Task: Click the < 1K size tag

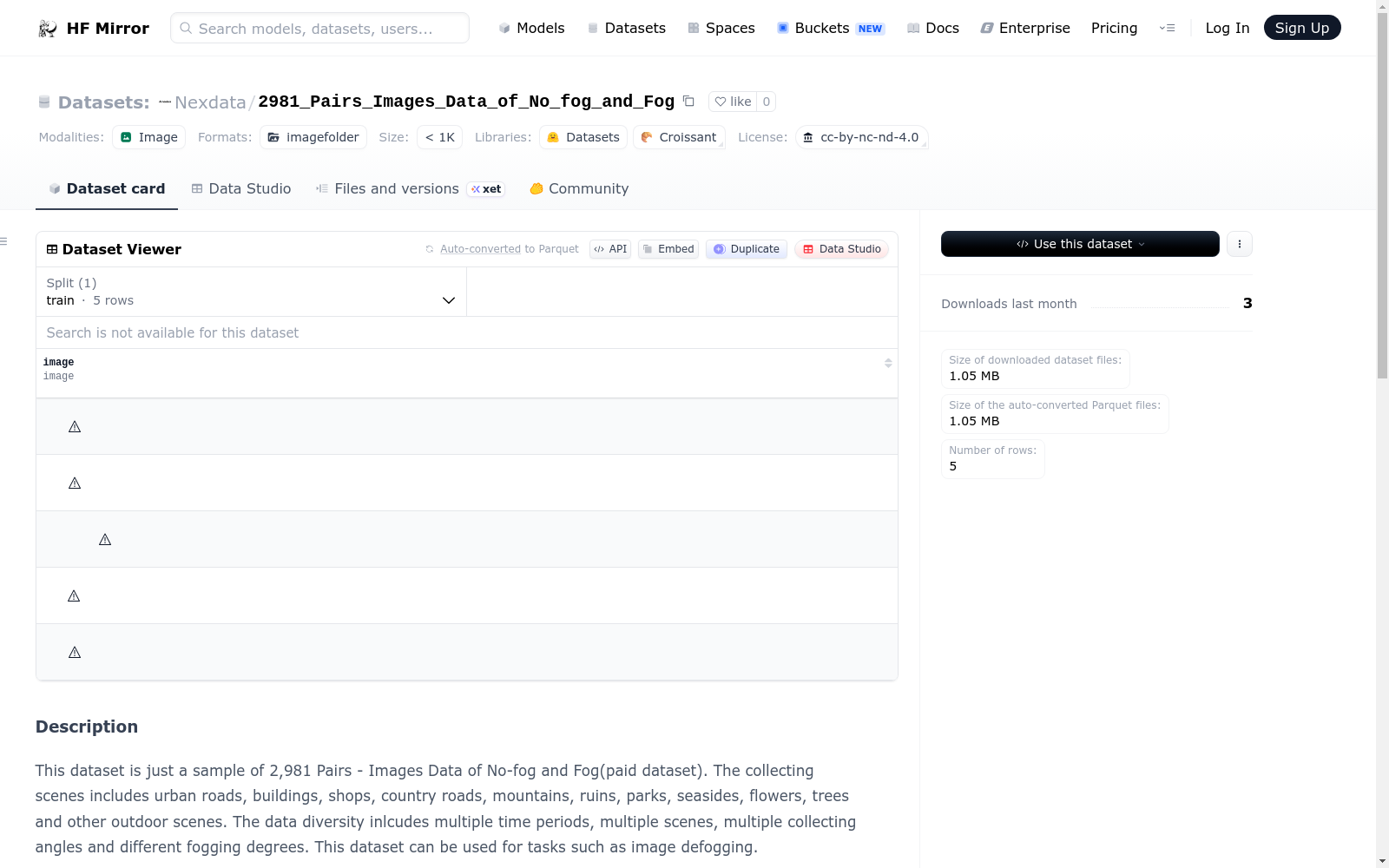Action: [x=439, y=137]
